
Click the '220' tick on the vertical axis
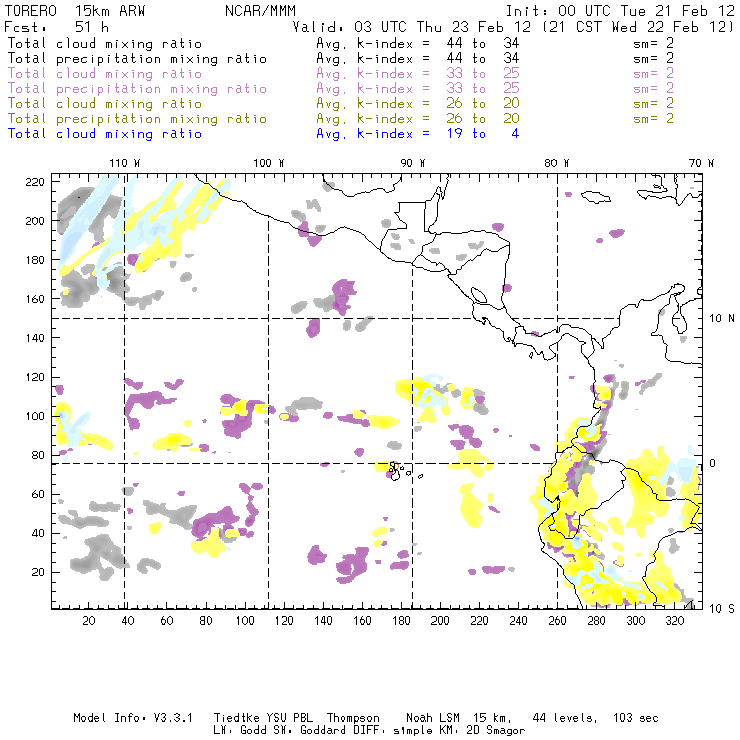(x=35, y=182)
